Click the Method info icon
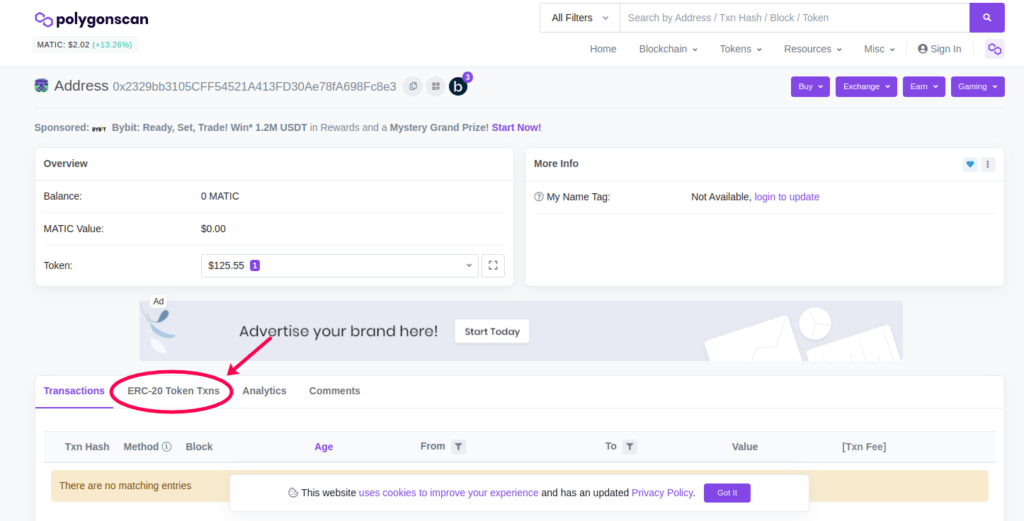Viewport: 1024px width, 521px height. click(x=167, y=447)
